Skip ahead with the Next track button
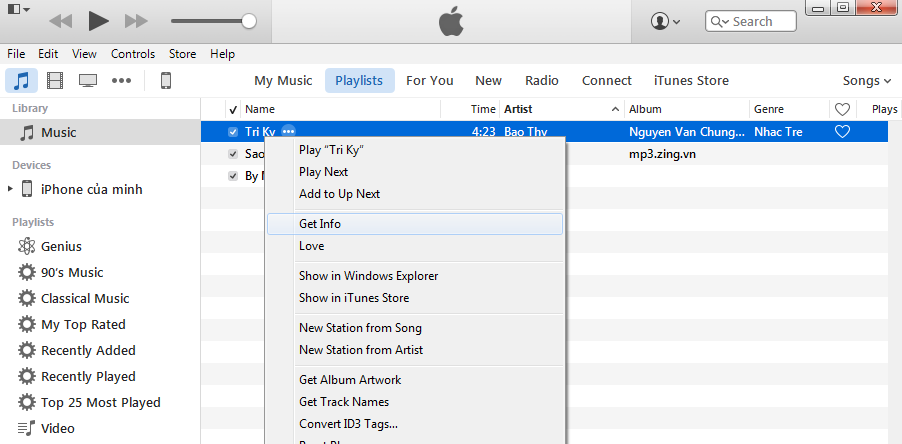Screen dimensions: 902x444 pos(136,20)
